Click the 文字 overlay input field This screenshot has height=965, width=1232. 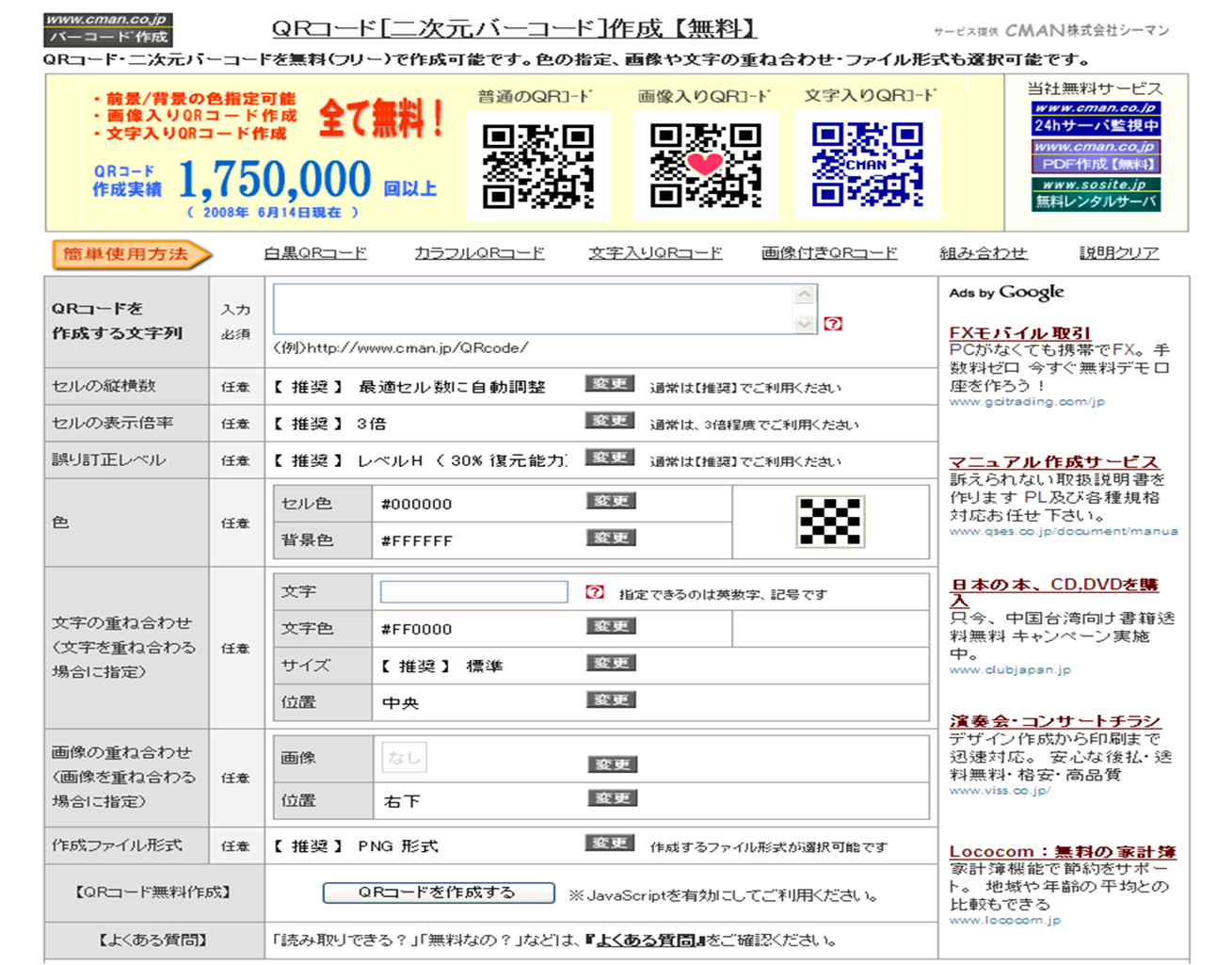(473, 592)
